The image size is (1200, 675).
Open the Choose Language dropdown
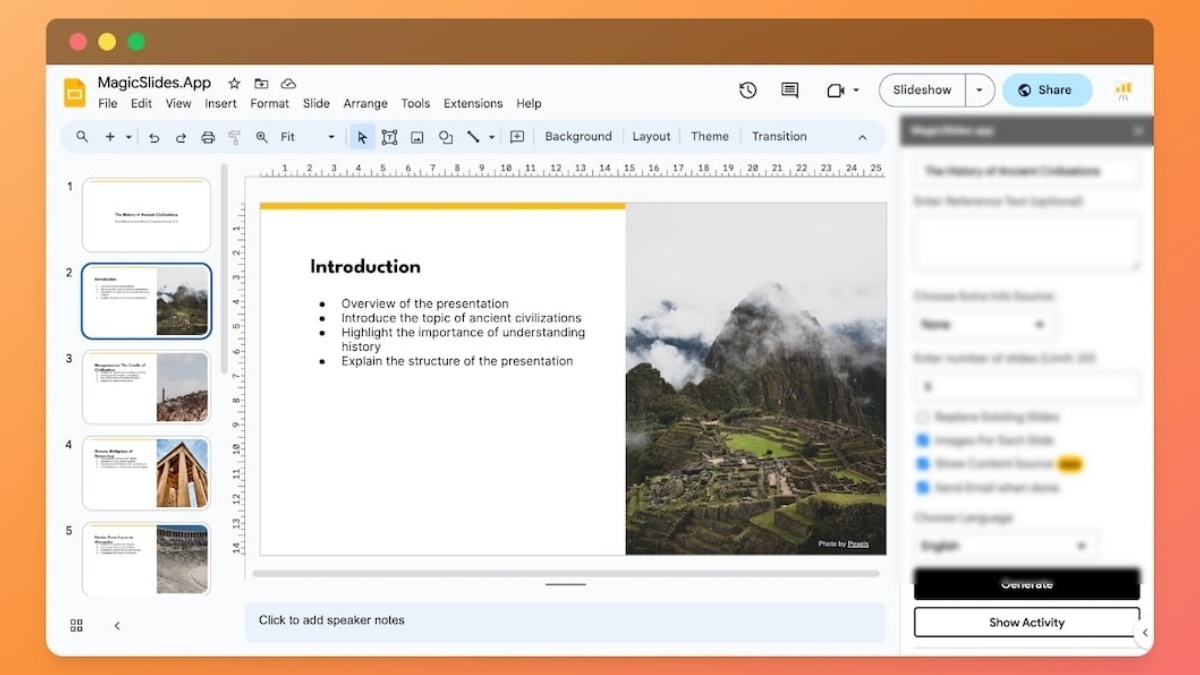[x=1003, y=546]
